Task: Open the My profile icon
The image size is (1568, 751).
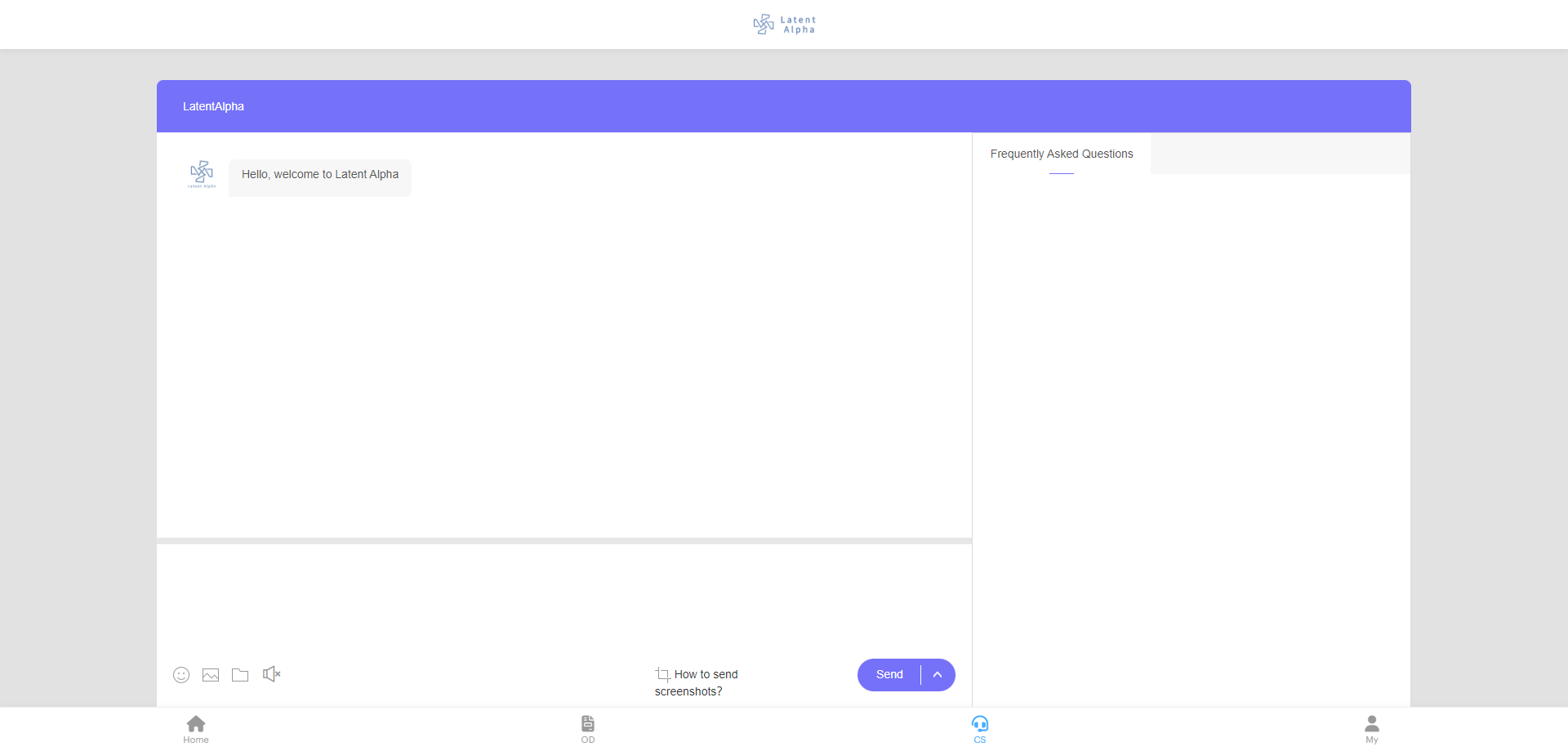Action: click(x=1372, y=729)
